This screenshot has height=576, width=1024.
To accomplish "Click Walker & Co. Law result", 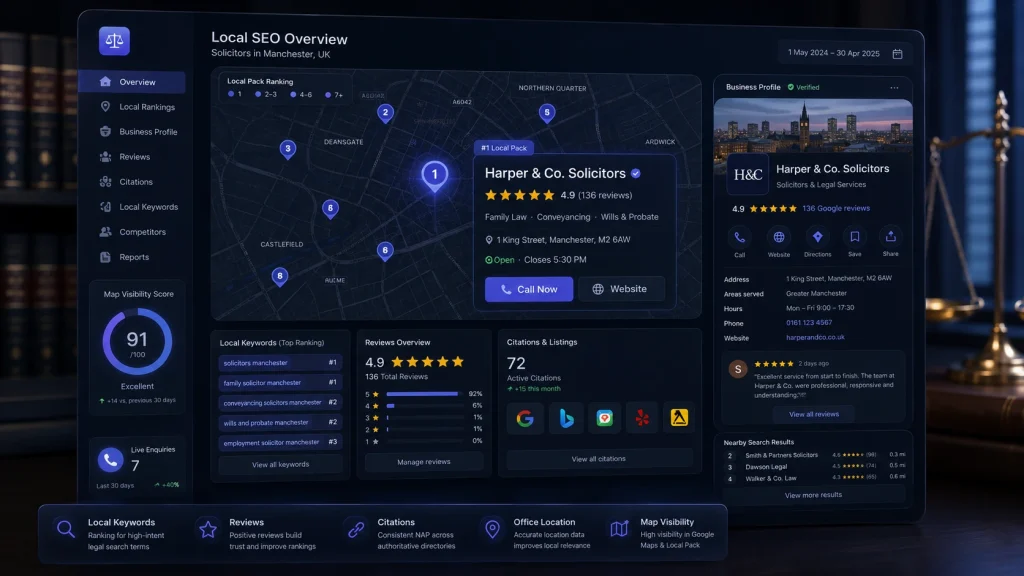I will (771, 478).
